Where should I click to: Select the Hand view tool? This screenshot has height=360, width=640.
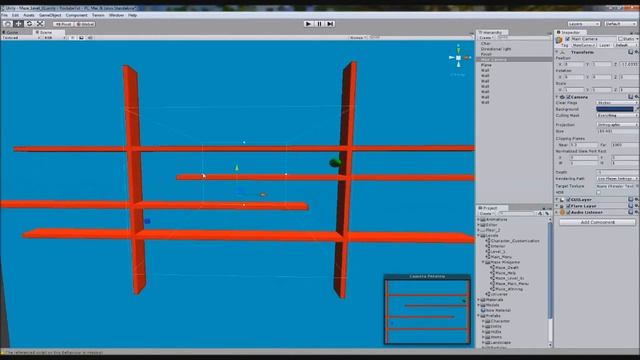[x=7, y=24]
